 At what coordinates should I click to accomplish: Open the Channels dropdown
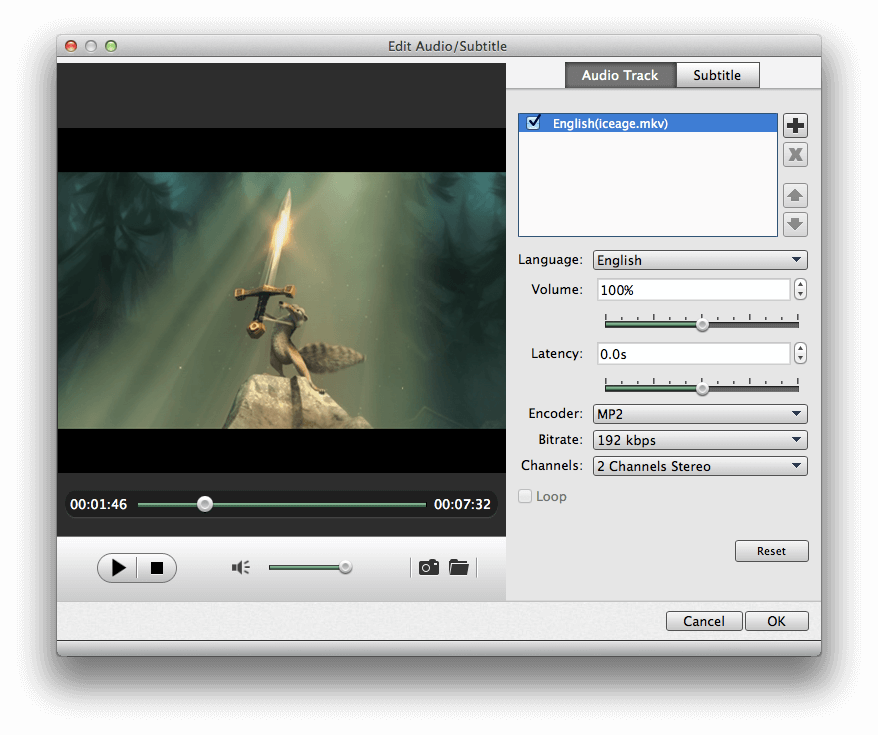pyautogui.click(x=700, y=466)
